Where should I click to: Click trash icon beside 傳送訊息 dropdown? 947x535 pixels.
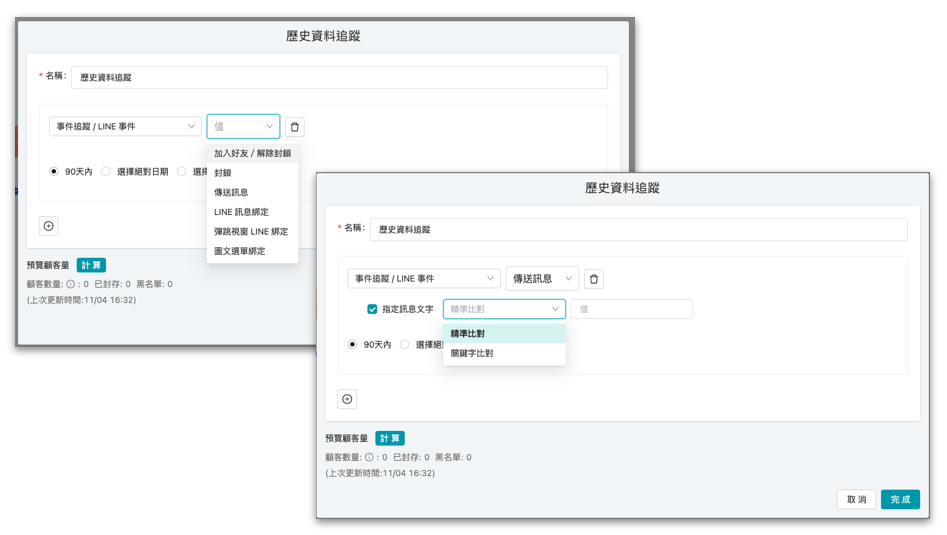pyautogui.click(x=594, y=279)
